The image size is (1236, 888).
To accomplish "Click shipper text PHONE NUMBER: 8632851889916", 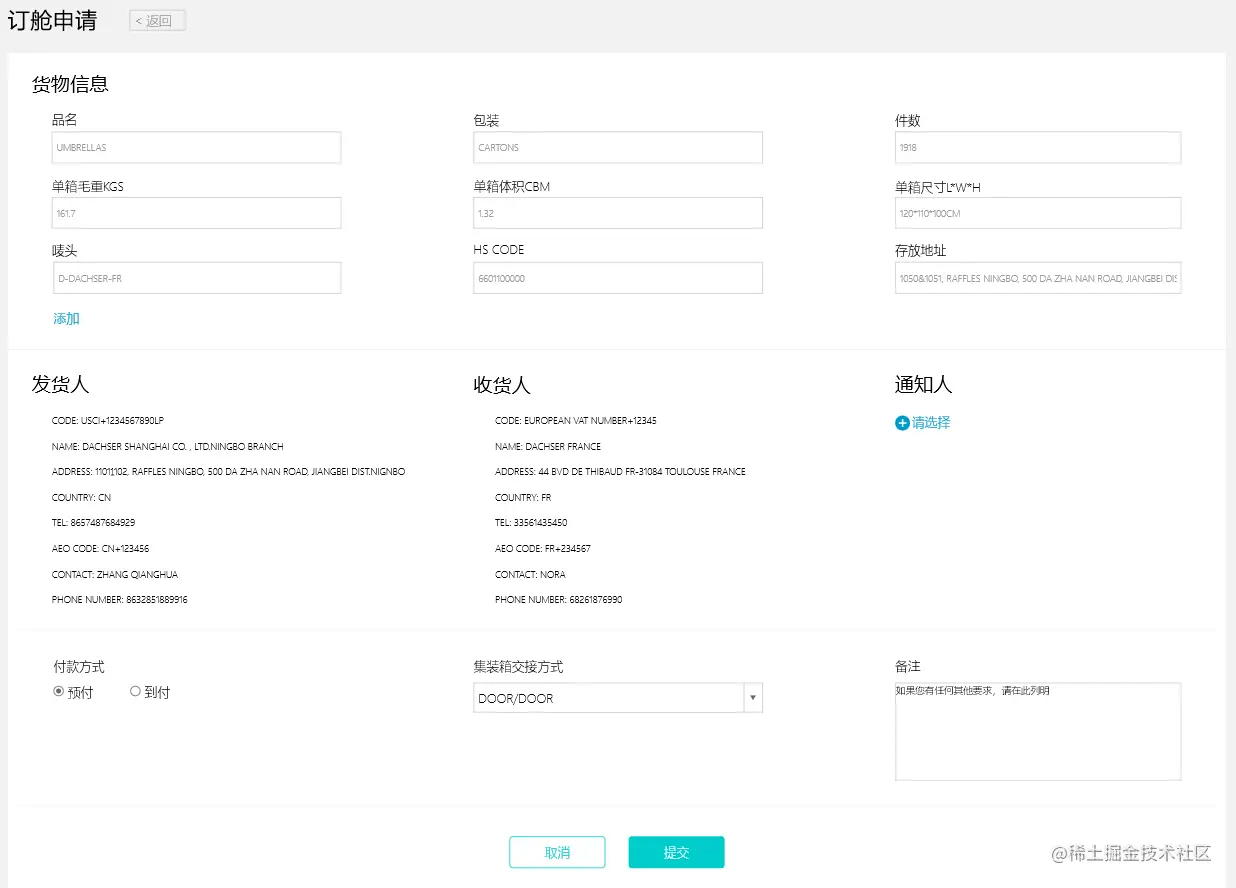I will (x=120, y=600).
